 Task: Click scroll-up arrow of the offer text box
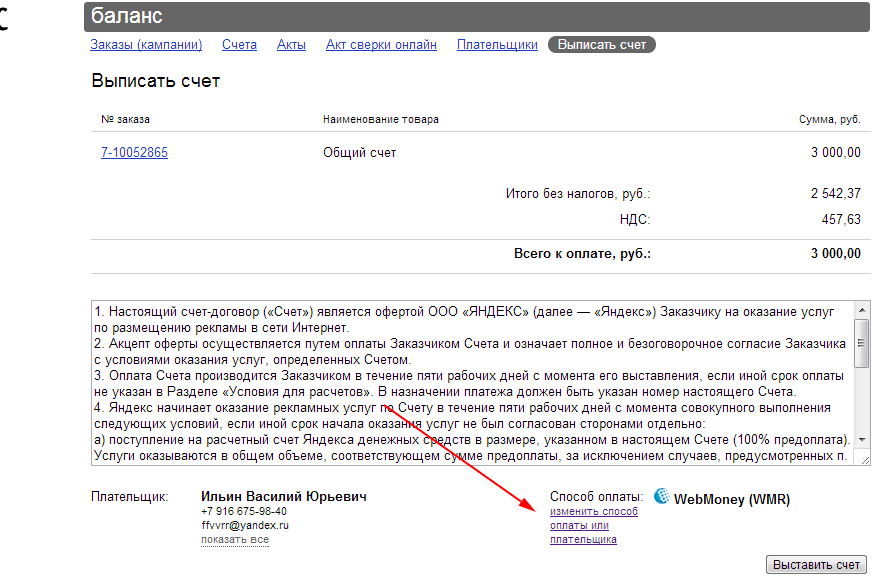pyautogui.click(x=862, y=310)
